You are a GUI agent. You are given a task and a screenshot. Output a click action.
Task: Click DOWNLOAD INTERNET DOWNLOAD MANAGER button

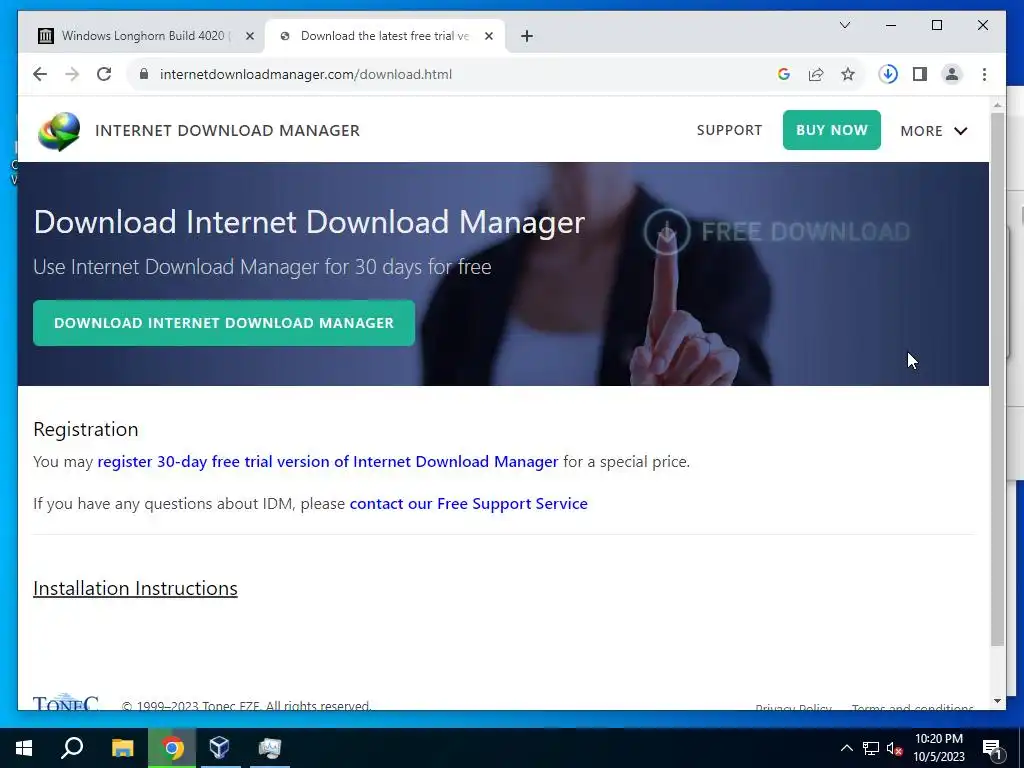pos(224,323)
